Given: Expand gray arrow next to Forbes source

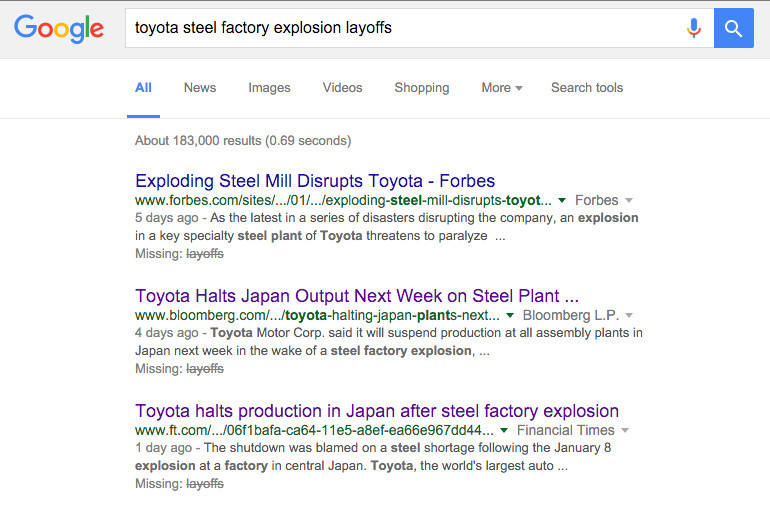Looking at the screenshot, I should point(629,201).
